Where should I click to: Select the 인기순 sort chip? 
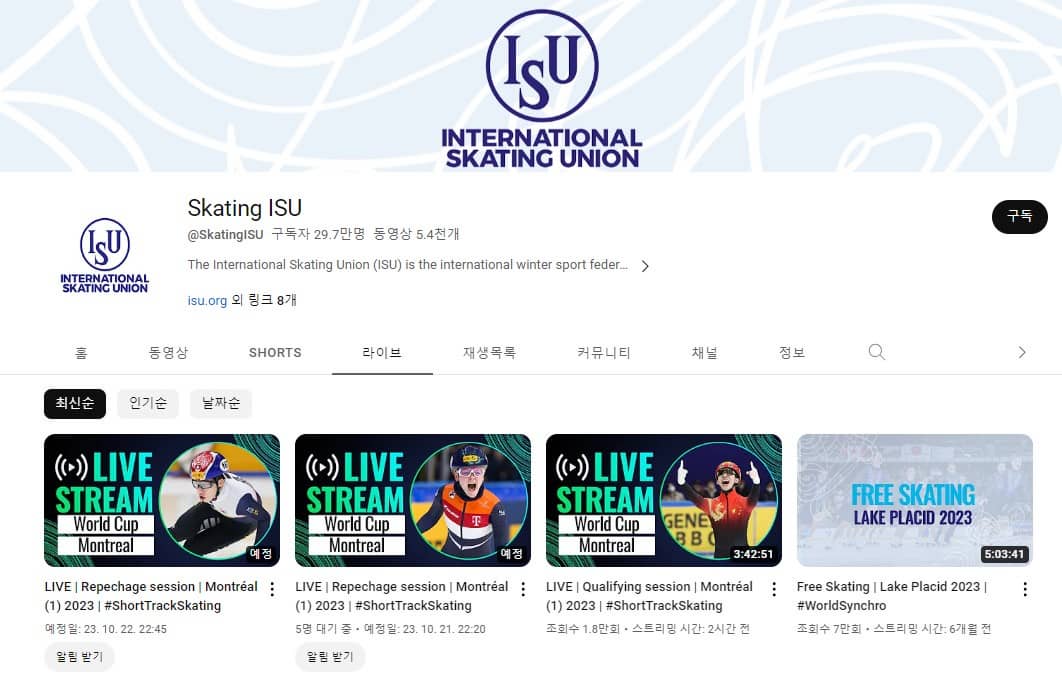coord(148,404)
